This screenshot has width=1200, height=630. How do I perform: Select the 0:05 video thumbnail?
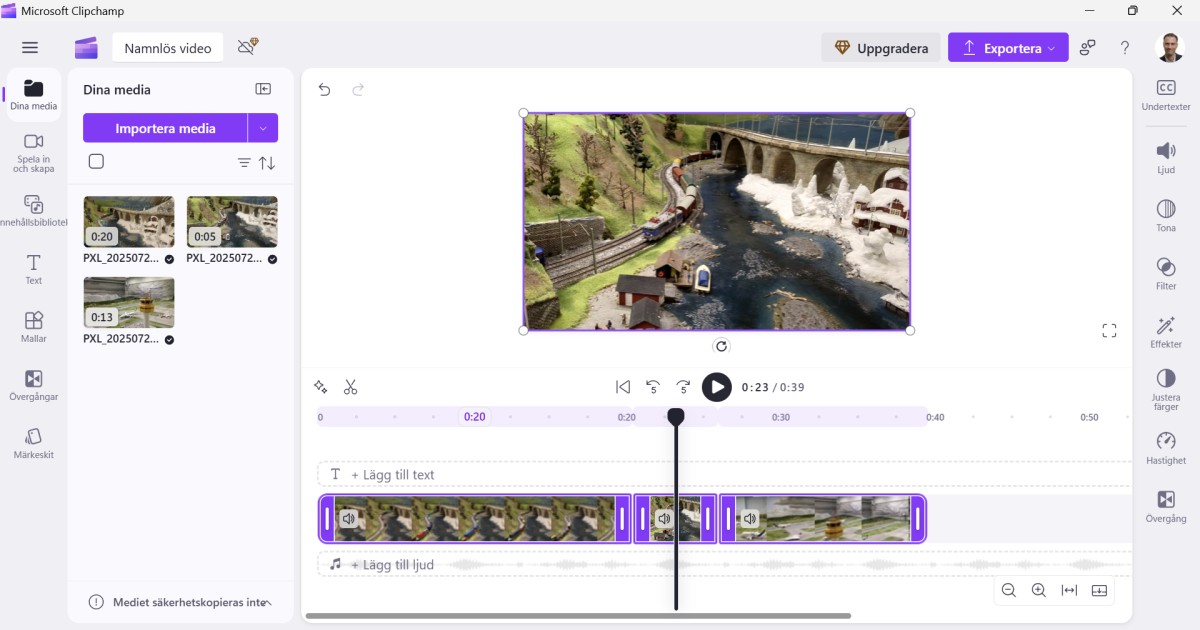[232, 221]
